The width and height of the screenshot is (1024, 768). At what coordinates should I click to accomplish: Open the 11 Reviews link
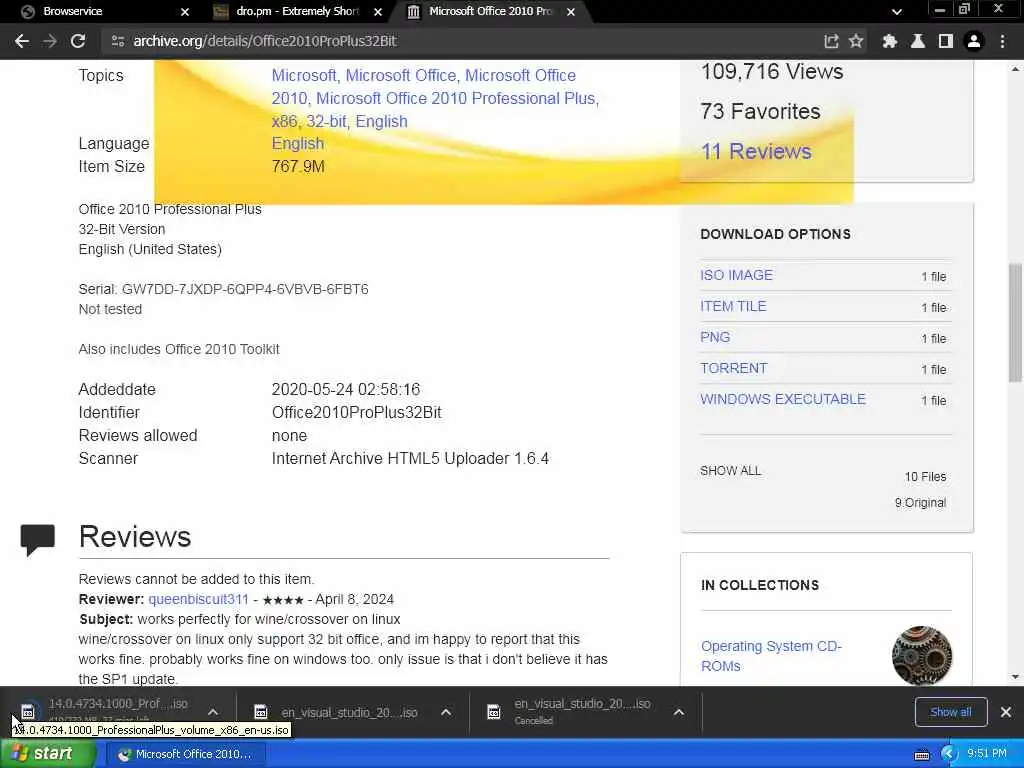tap(756, 152)
